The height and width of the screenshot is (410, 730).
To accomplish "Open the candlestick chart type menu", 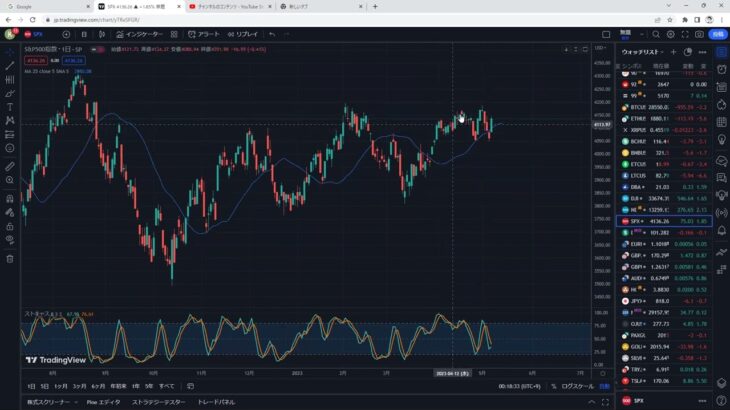I will 101,34.
